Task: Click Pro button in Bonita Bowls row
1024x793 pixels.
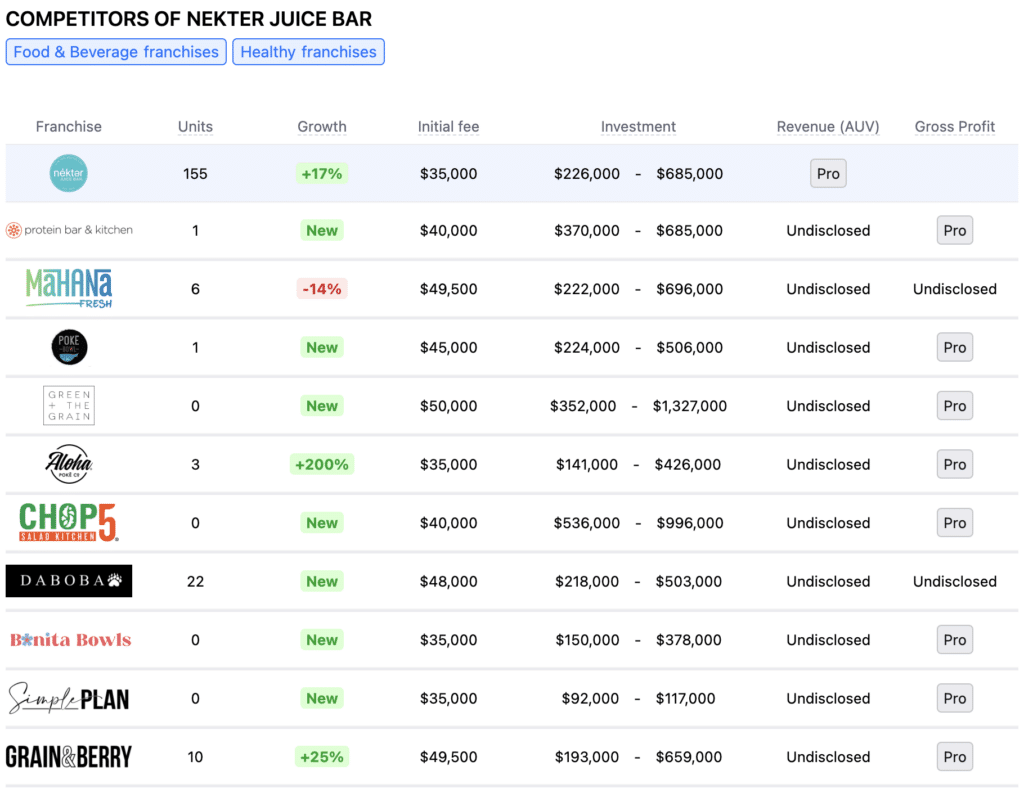Action: coord(955,639)
